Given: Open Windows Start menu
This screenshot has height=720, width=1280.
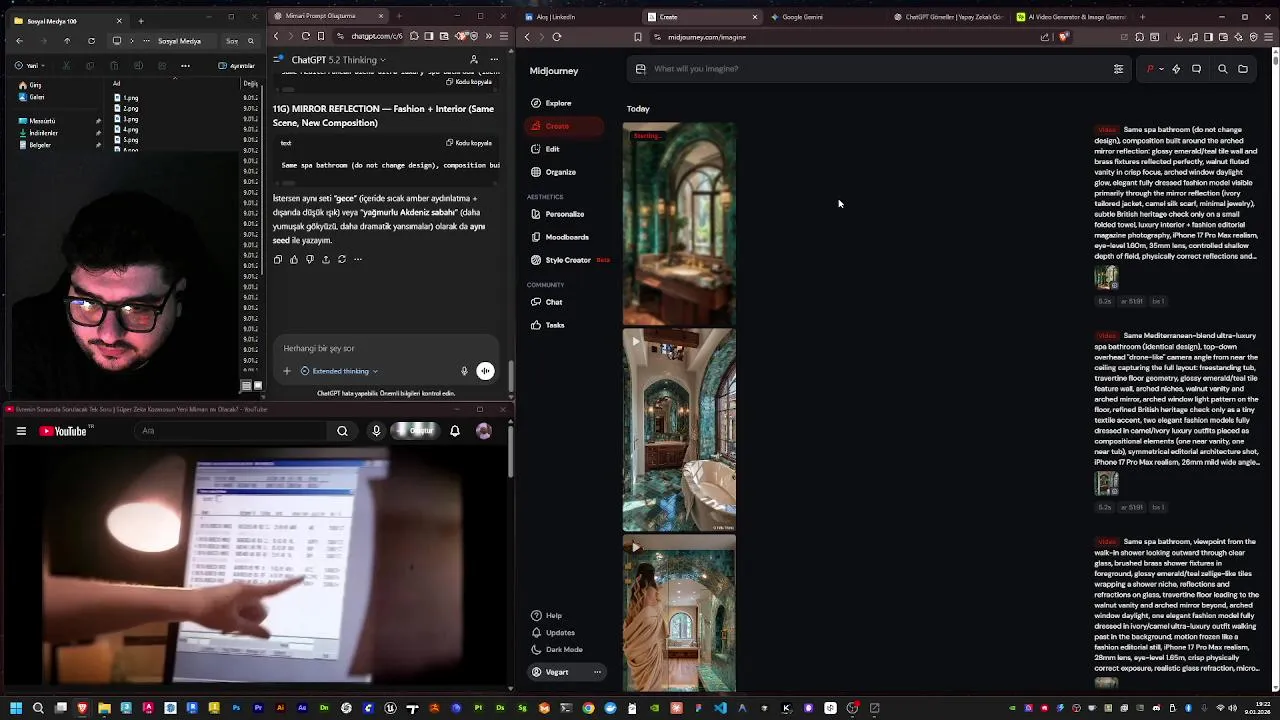Looking at the screenshot, I should [16, 708].
